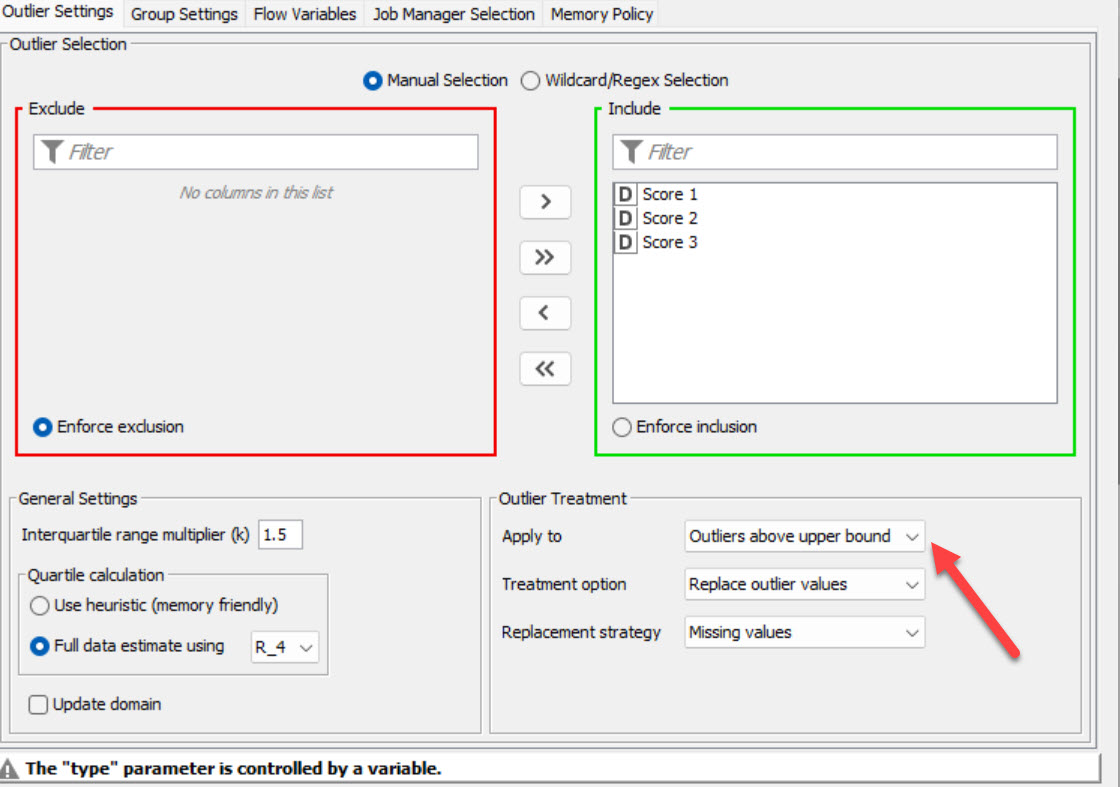The width and height of the screenshot is (1120, 787).
Task: Click the Interquartile range multiplier field
Action: (x=280, y=535)
